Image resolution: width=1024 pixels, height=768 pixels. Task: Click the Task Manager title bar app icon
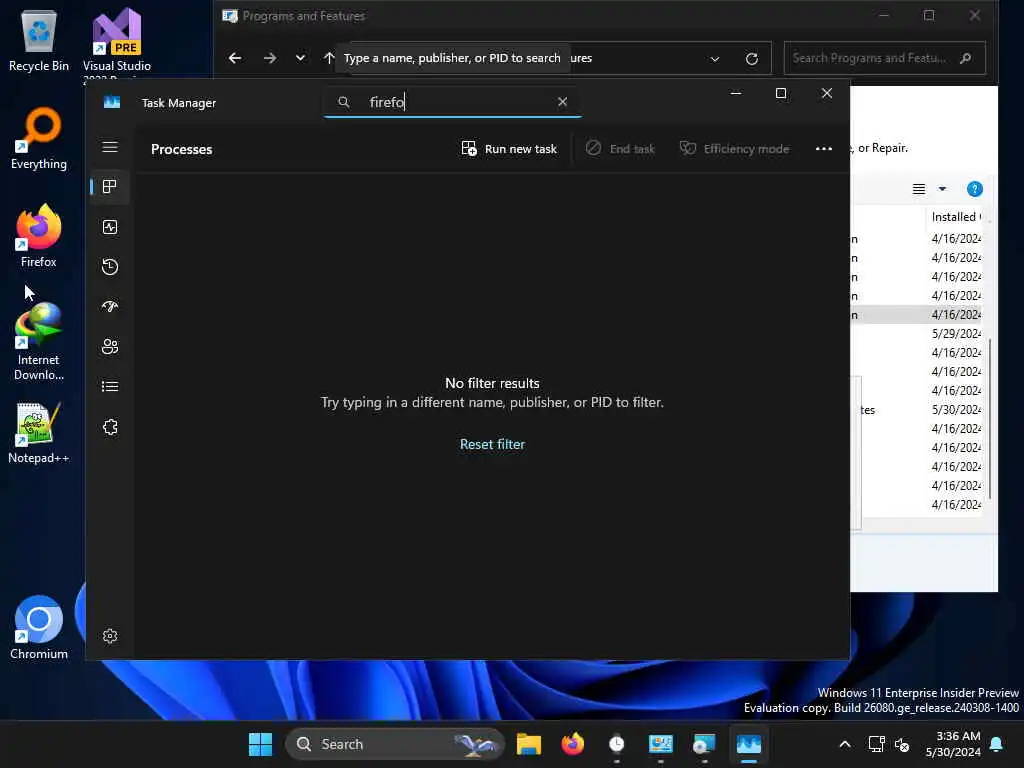point(112,103)
